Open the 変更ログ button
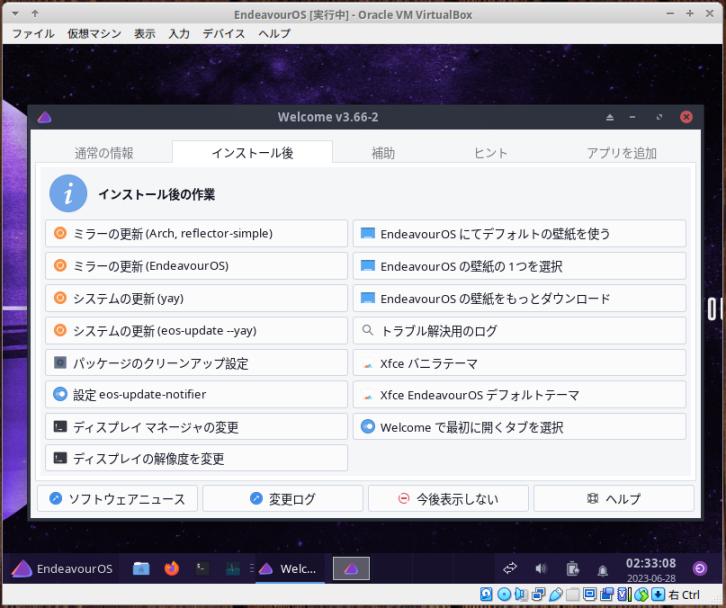 point(282,498)
